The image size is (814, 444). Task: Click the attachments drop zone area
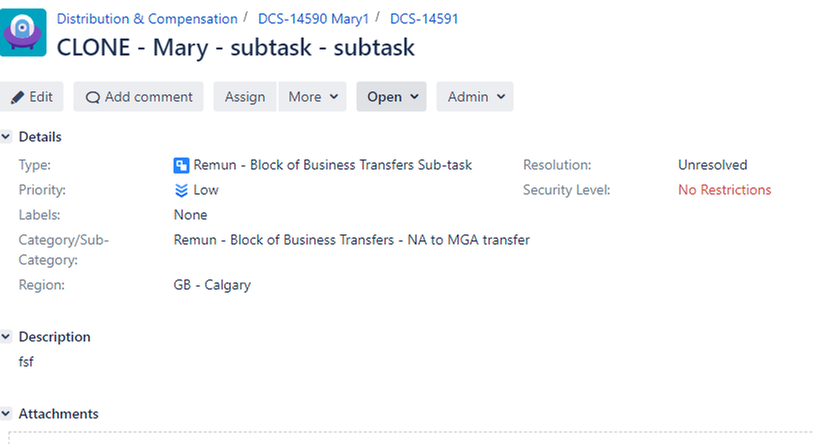pyautogui.click(x=411, y=437)
